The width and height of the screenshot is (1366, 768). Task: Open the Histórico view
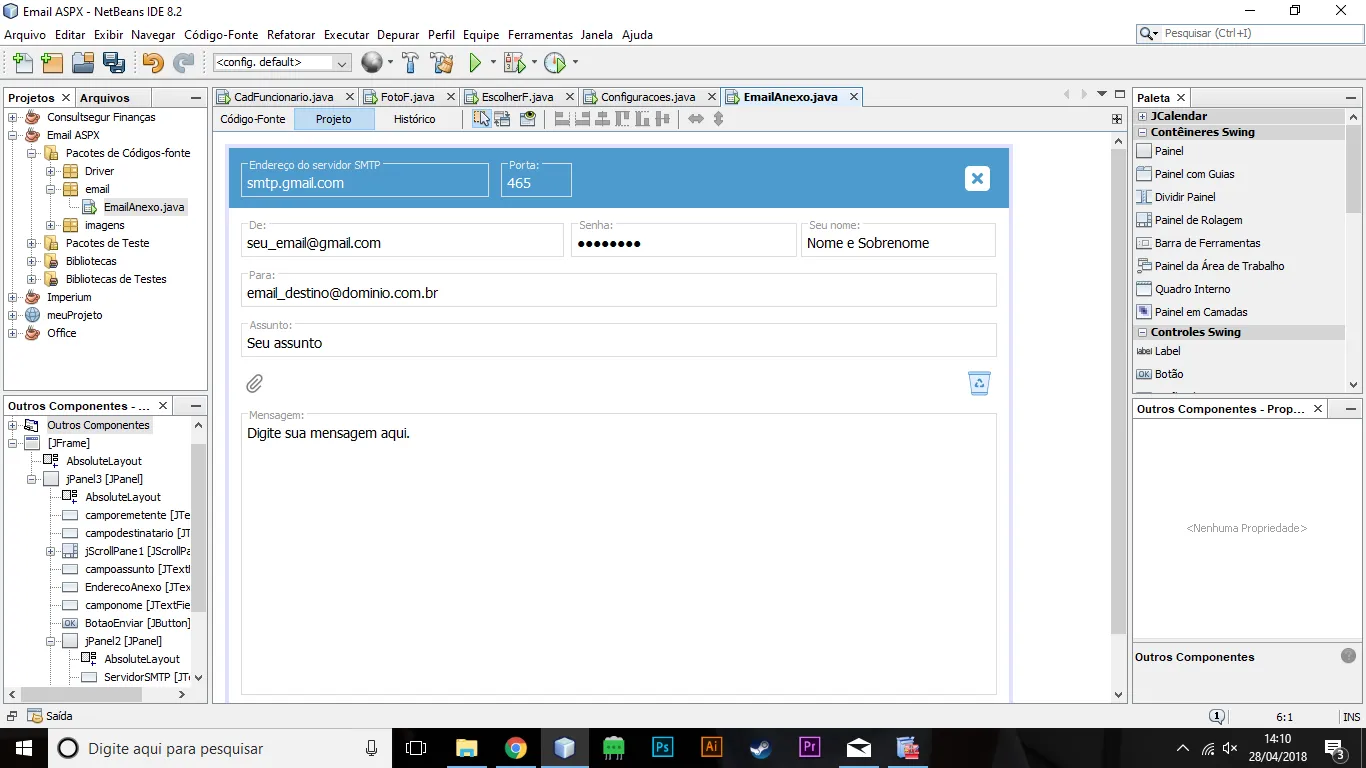coord(414,119)
